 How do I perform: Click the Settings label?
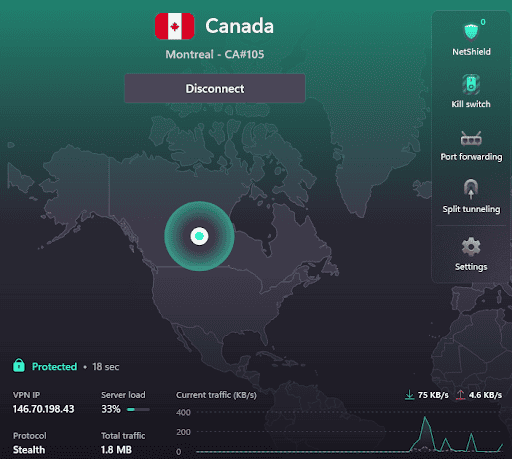(x=471, y=267)
